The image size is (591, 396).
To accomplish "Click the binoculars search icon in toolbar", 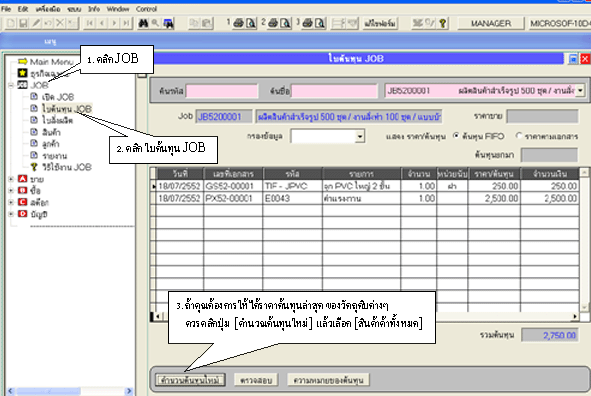I will point(143,23).
